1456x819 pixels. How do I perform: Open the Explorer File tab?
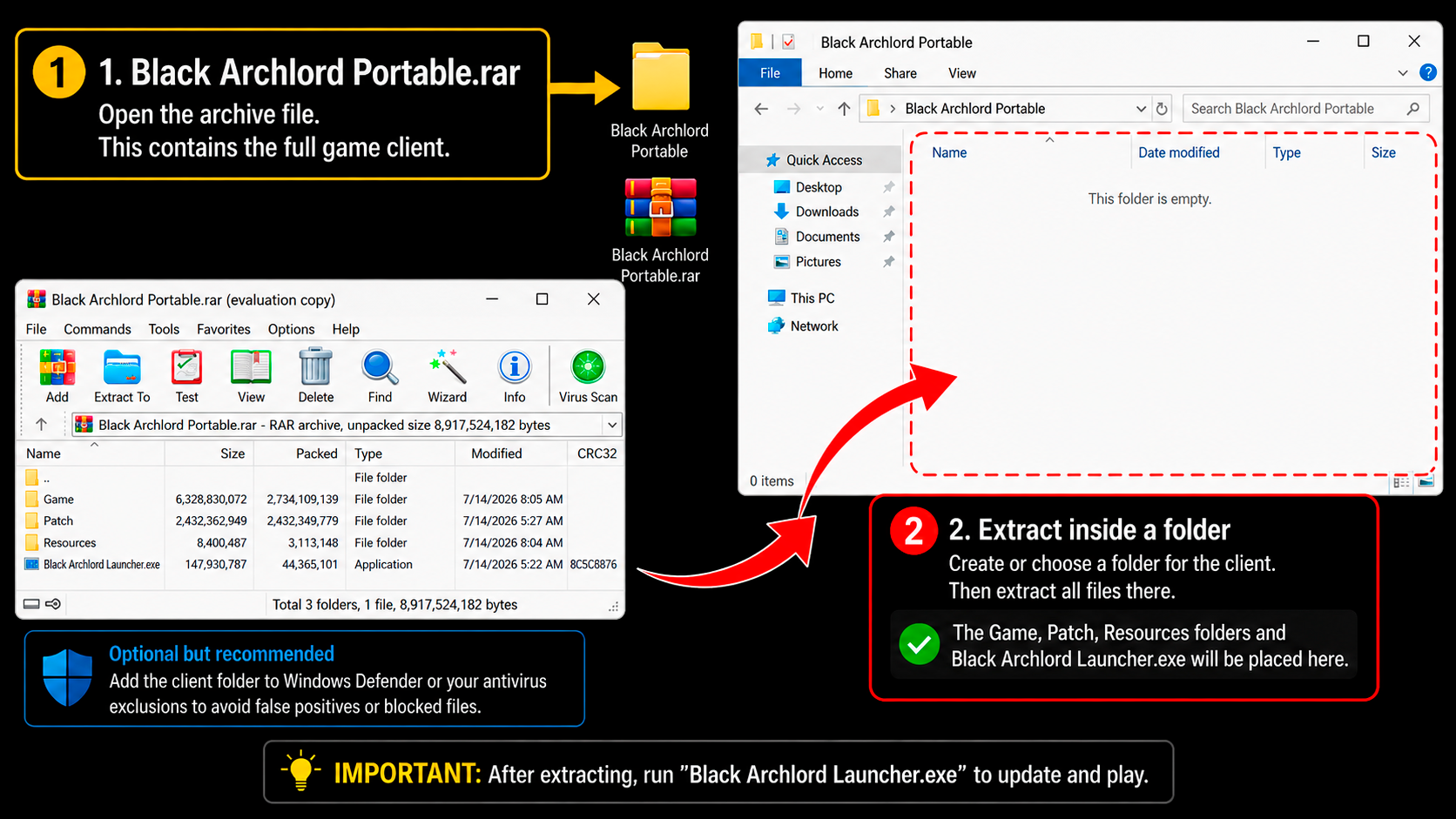click(x=770, y=73)
